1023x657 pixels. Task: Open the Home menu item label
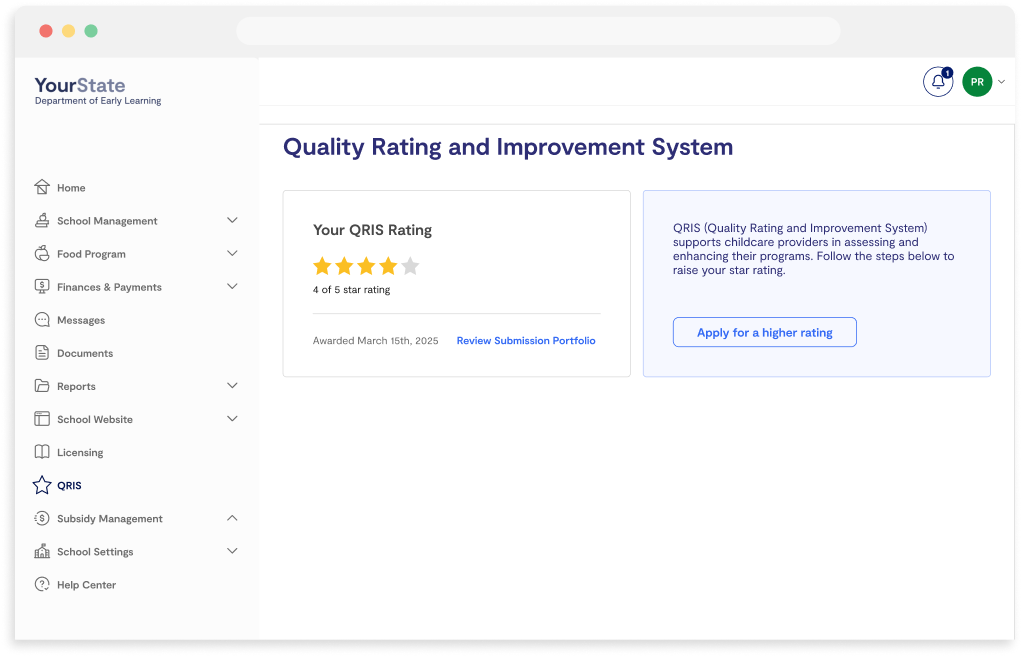pos(71,188)
